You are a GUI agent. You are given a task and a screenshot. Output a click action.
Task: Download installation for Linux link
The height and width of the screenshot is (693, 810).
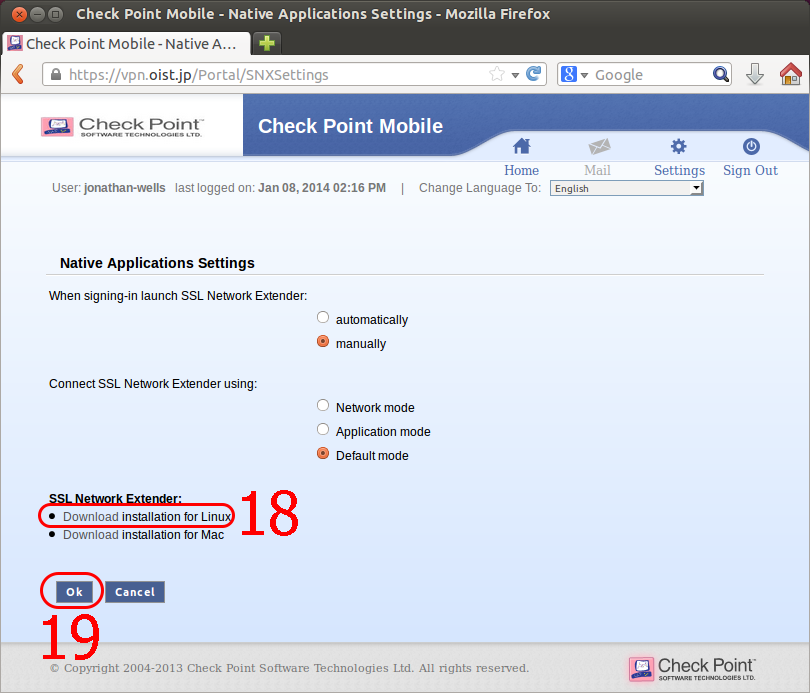tap(91, 517)
